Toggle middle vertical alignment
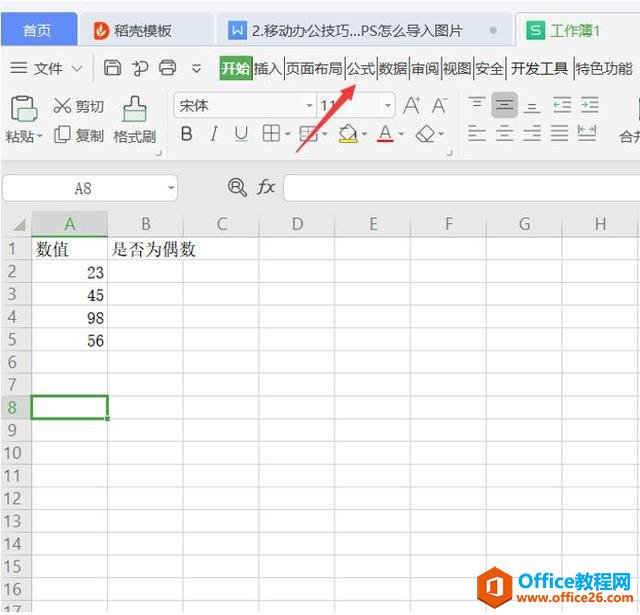This screenshot has width=640, height=615. tap(504, 105)
